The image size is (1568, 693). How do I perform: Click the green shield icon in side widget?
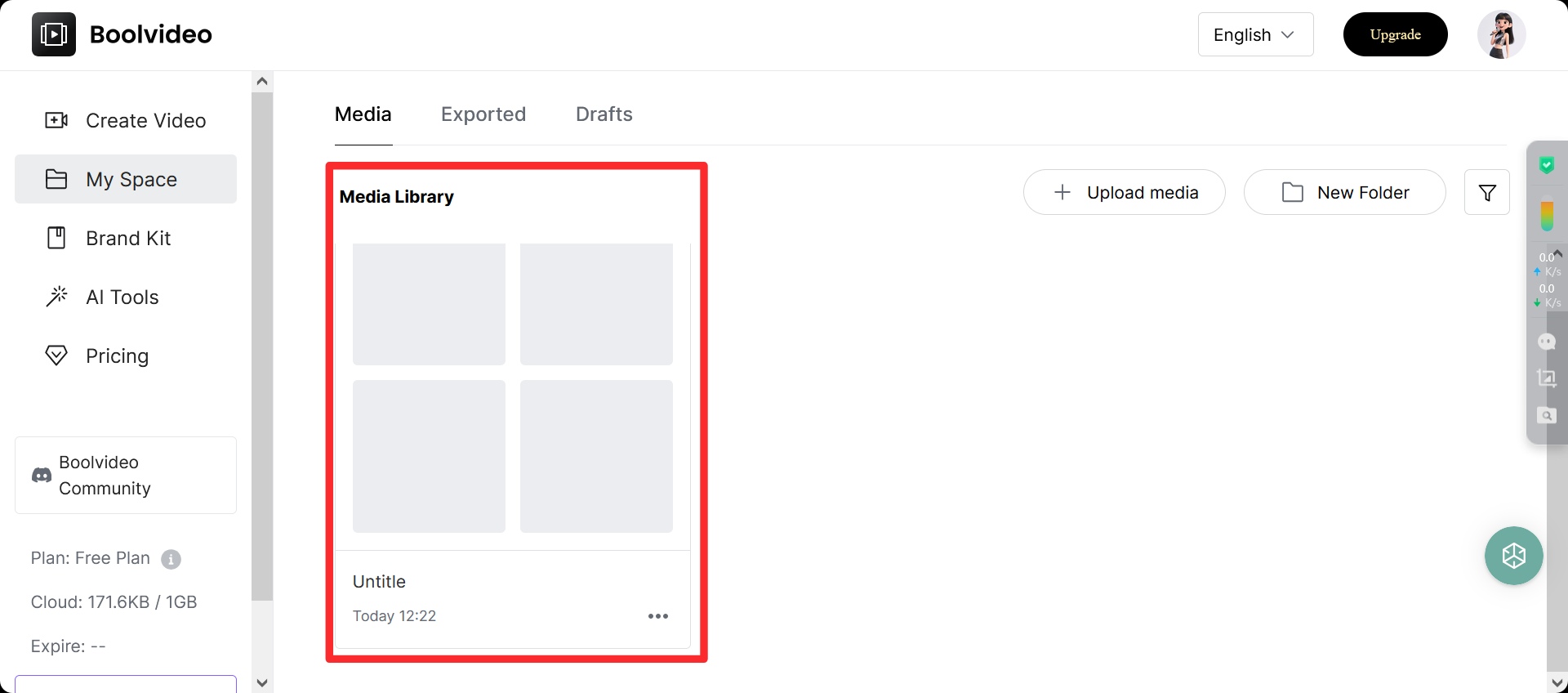[x=1546, y=166]
